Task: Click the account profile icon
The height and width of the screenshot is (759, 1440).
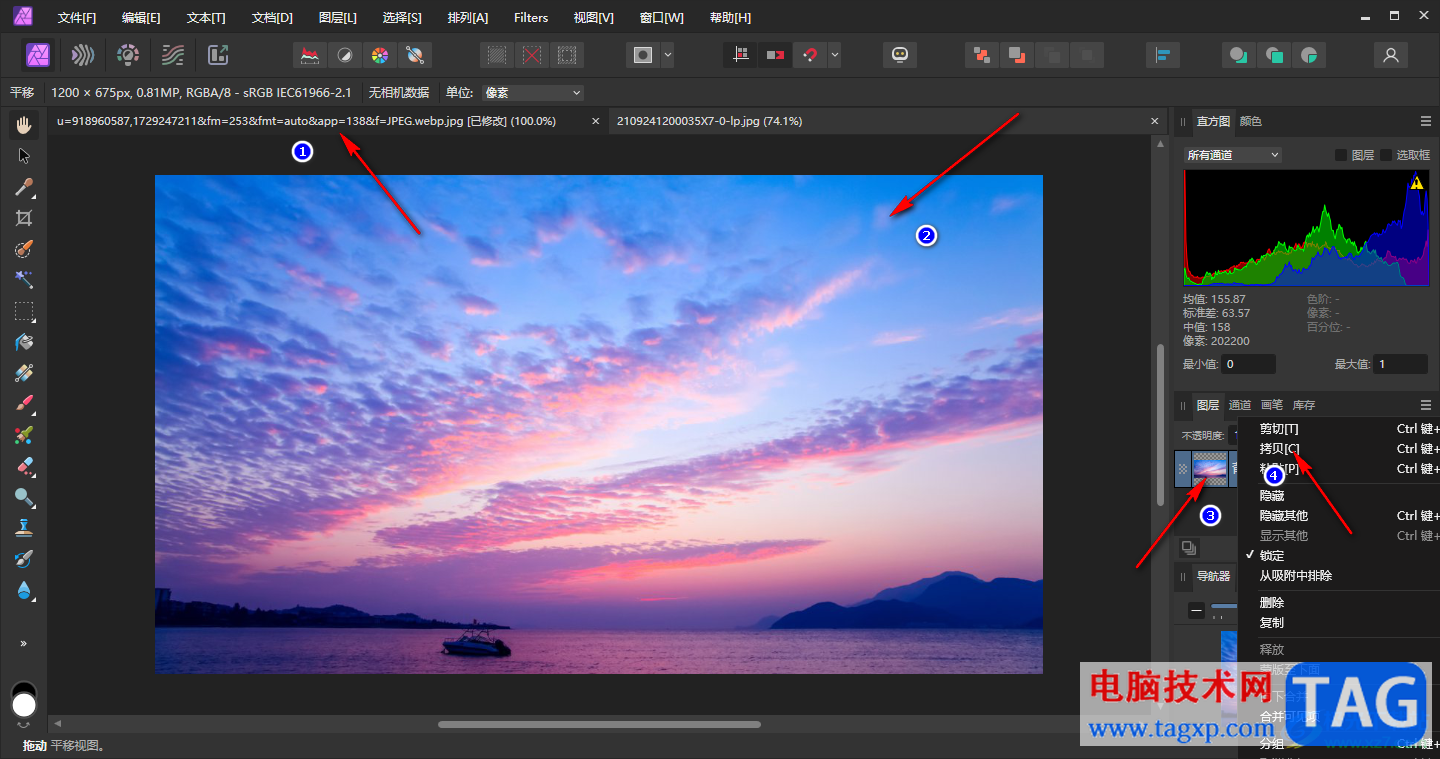Action: [1390, 55]
